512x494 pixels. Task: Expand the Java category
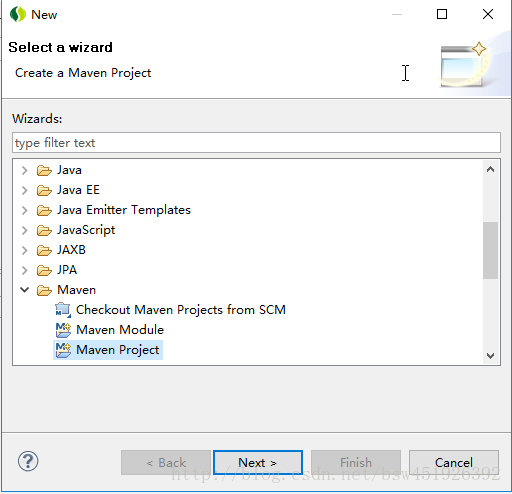24,170
